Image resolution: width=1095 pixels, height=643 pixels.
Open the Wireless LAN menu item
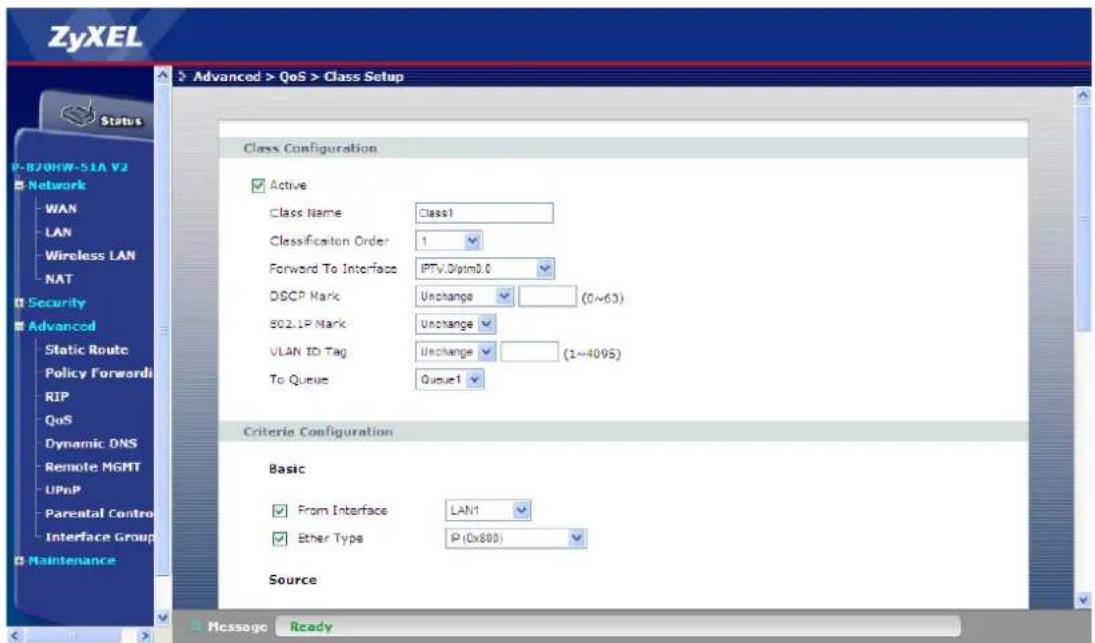click(x=90, y=256)
